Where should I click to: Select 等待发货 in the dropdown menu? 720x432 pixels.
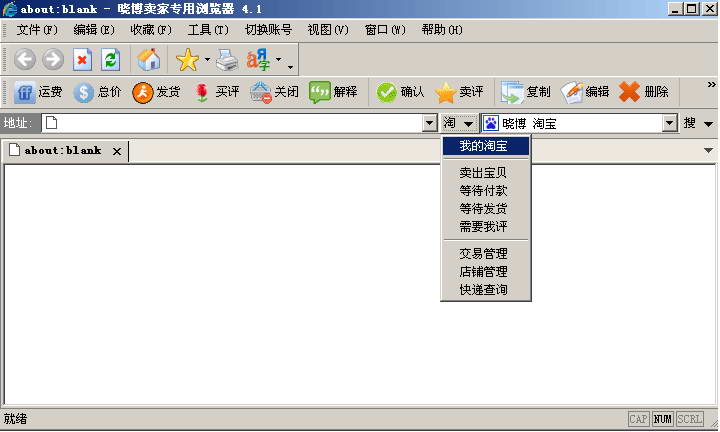pyautogui.click(x=486, y=209)
